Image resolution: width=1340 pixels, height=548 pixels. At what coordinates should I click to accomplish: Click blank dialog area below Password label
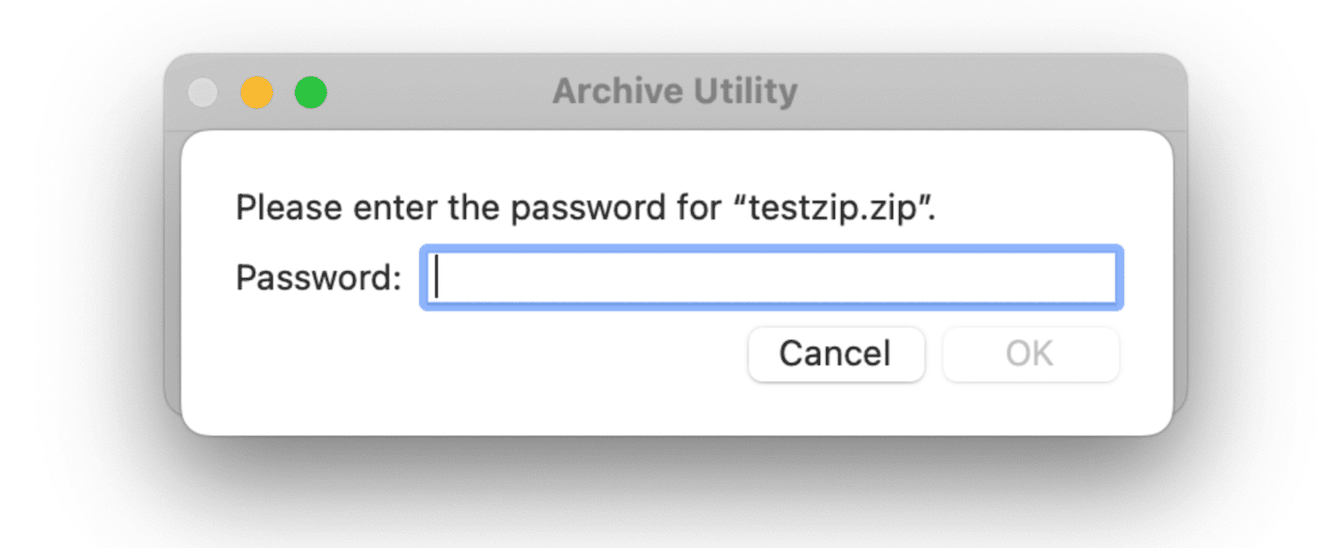[318, 370]
